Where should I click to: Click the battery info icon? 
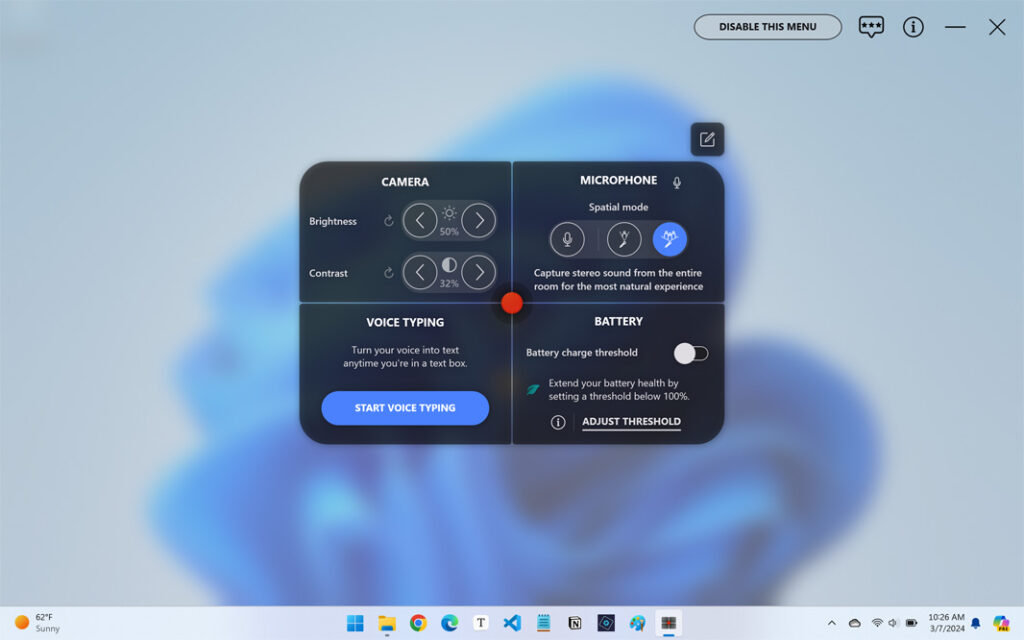tap(558, 422)
